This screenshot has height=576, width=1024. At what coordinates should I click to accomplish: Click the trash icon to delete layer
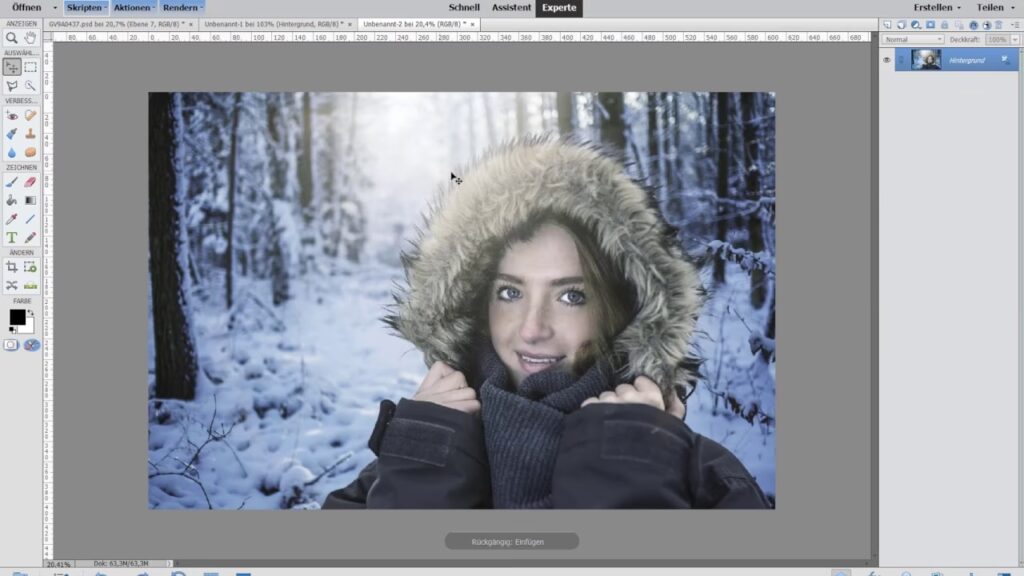[998, 24]
